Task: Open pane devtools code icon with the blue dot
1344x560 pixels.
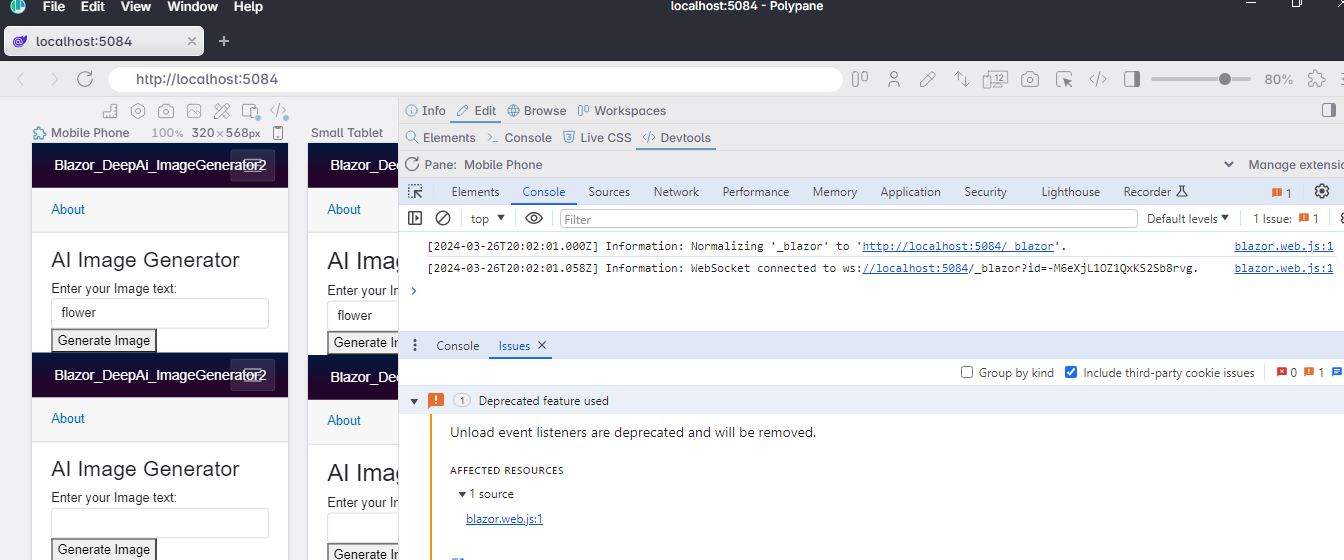Action: 279,112
